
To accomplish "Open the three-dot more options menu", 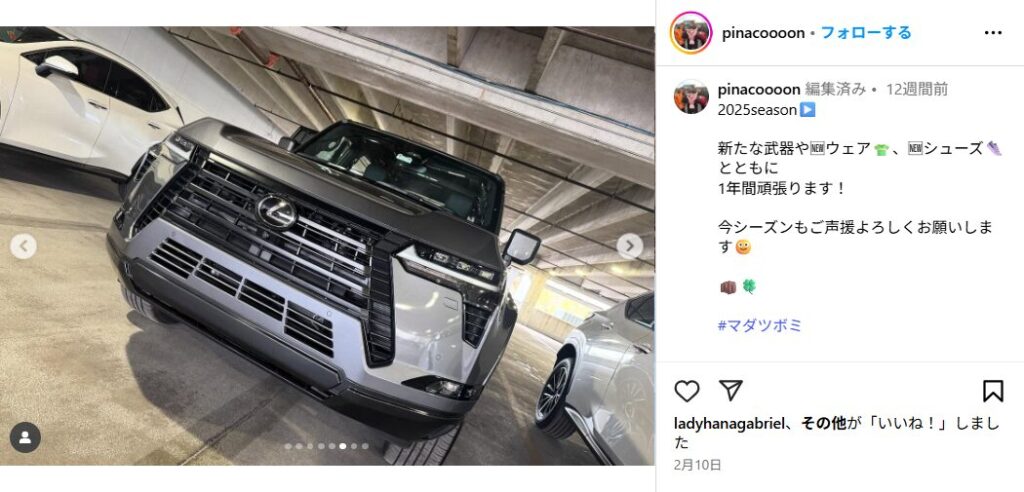I will click(993, 33).
